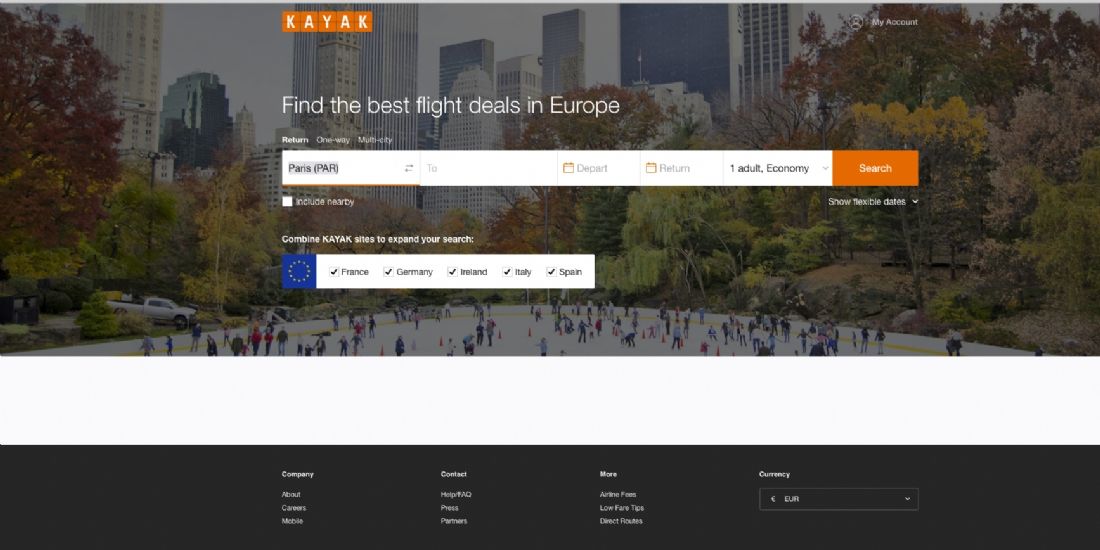
Task: Expand Show flexible dates
Action: tap(873, 201)
